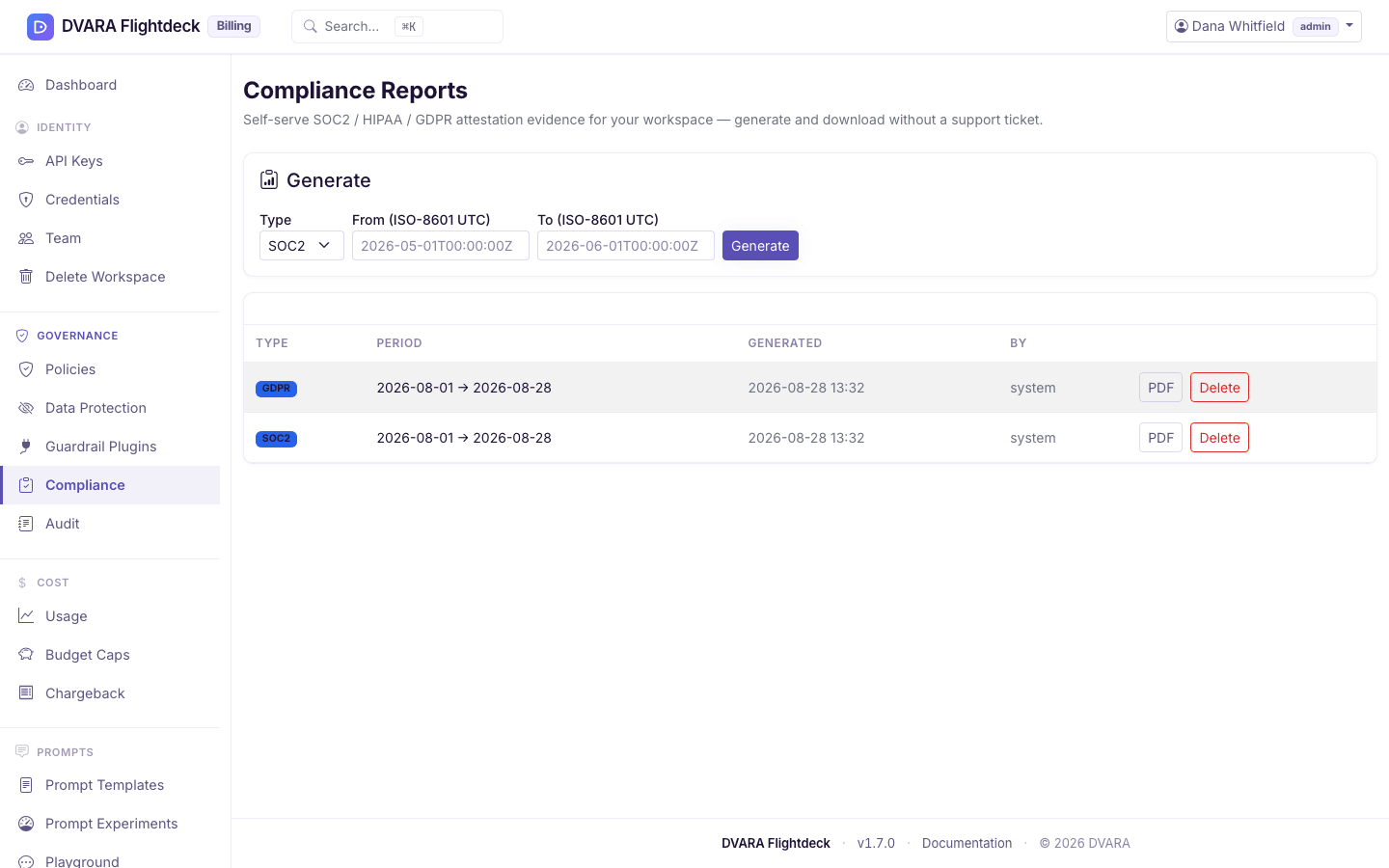Click the Credentials shield icon

coord(26,200)
